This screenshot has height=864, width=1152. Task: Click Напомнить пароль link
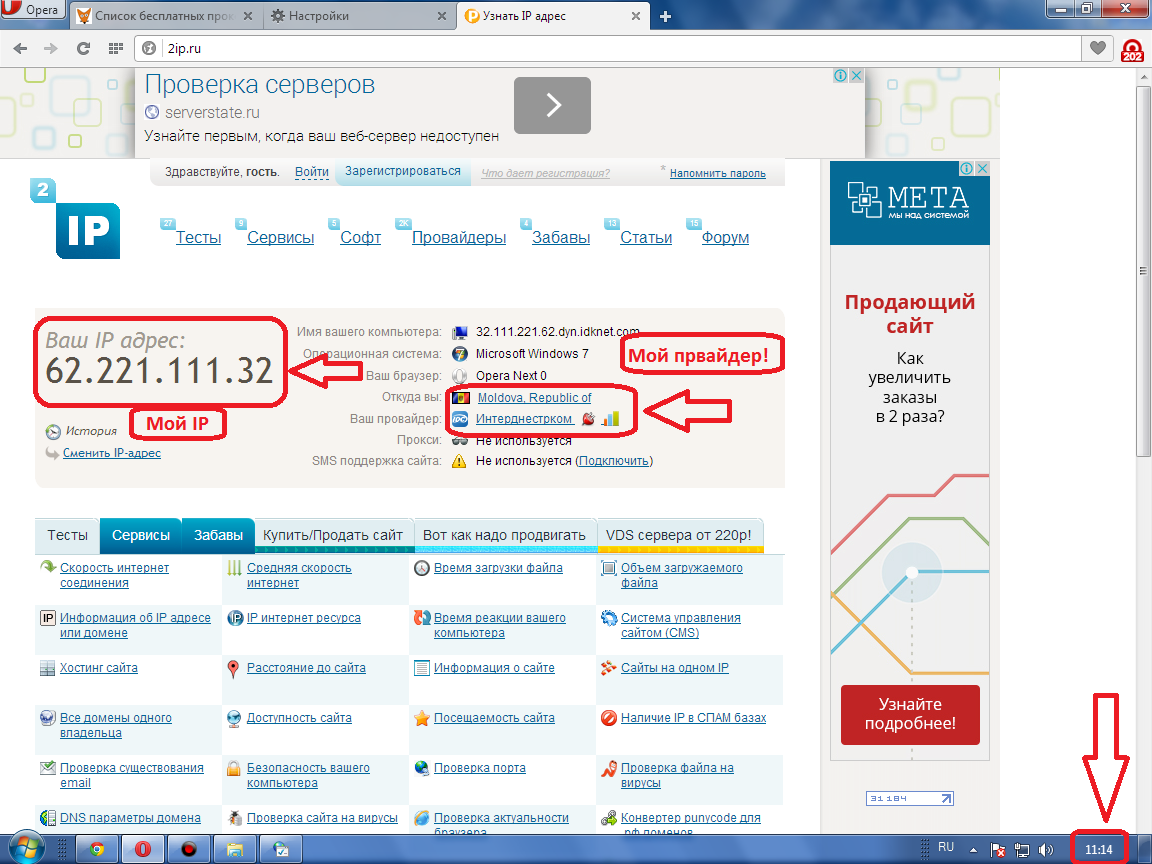click(718, 174)
